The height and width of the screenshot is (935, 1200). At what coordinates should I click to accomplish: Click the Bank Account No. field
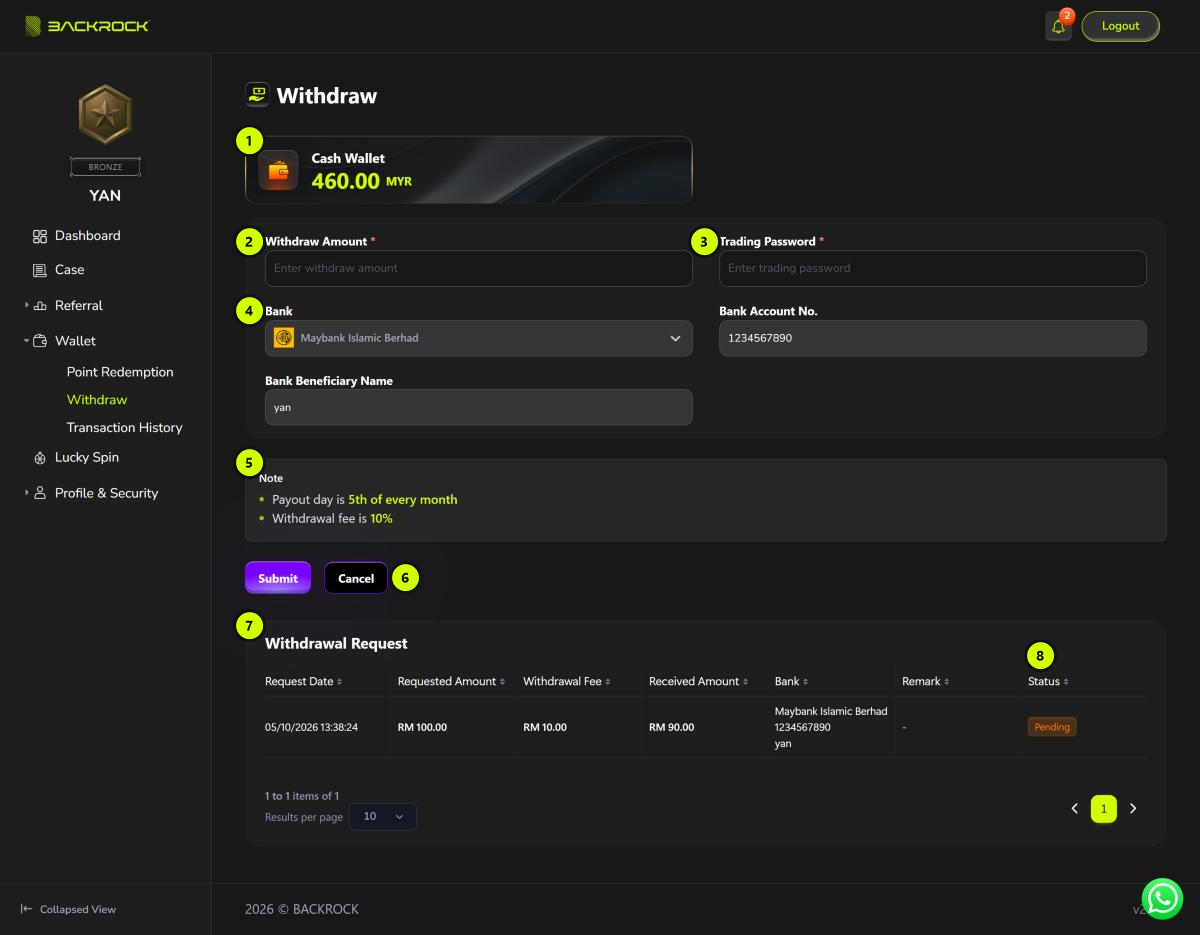(932, 338)
